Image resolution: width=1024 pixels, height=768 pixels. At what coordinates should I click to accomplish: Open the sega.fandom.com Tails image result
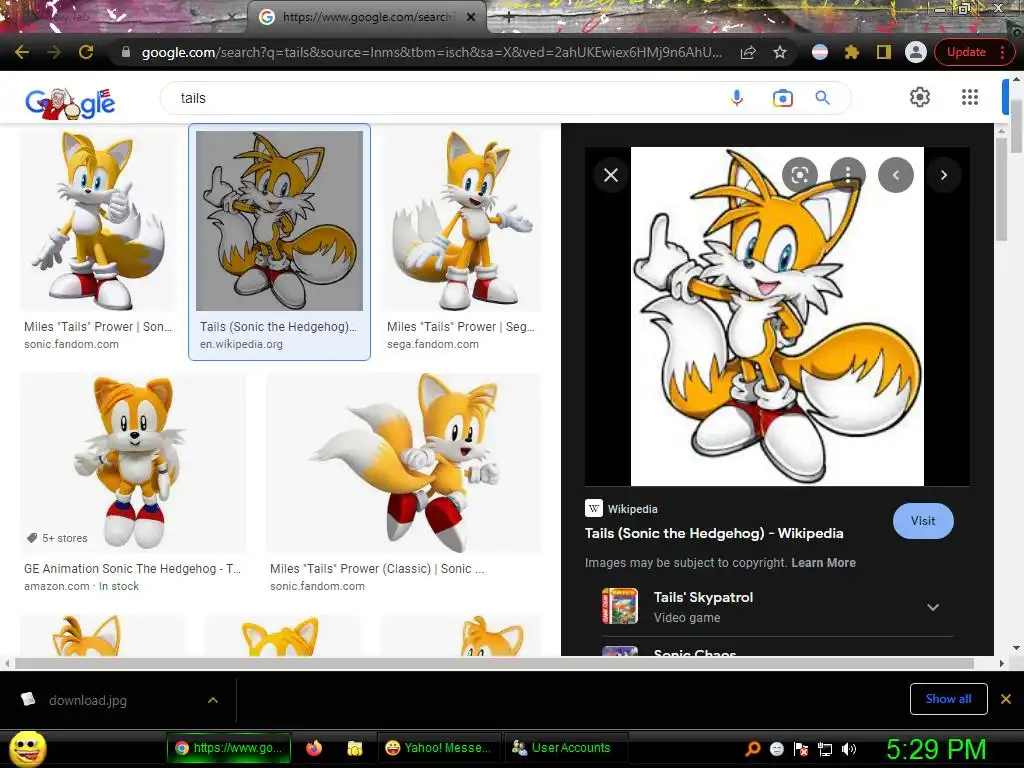tap(462, 219)
